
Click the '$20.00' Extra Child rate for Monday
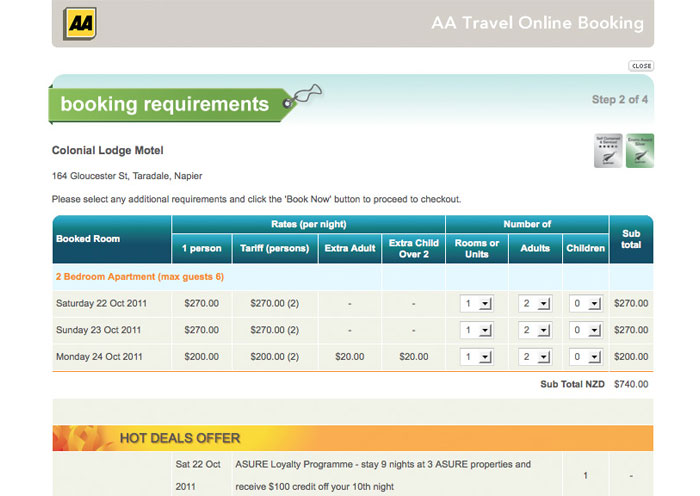413,357
